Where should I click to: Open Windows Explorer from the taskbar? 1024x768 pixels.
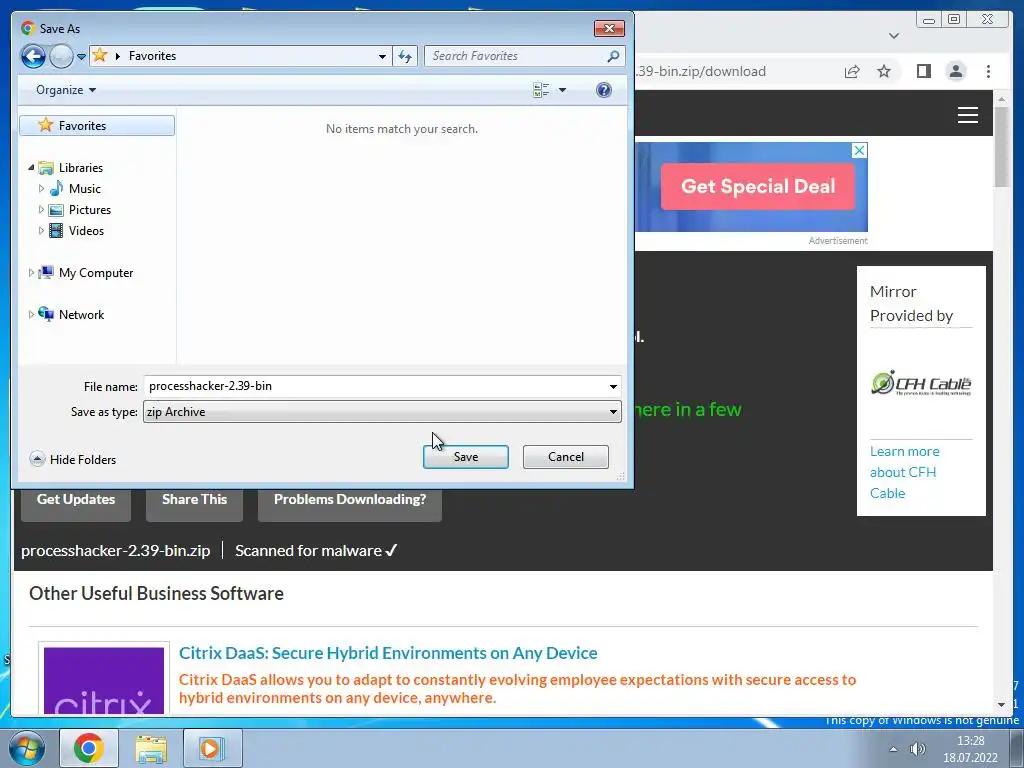(151, 748)
